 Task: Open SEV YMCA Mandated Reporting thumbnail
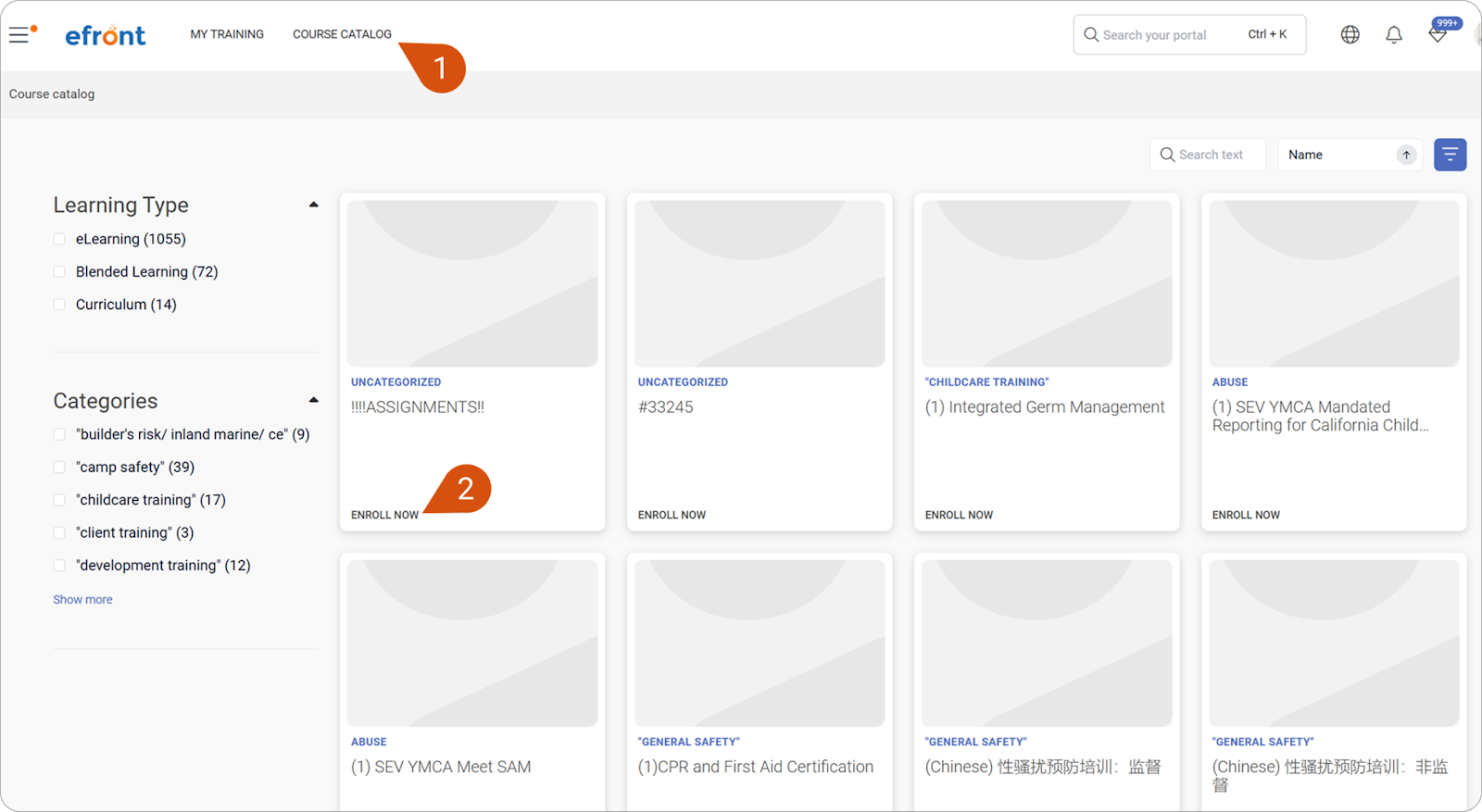tap(1334, 283)
